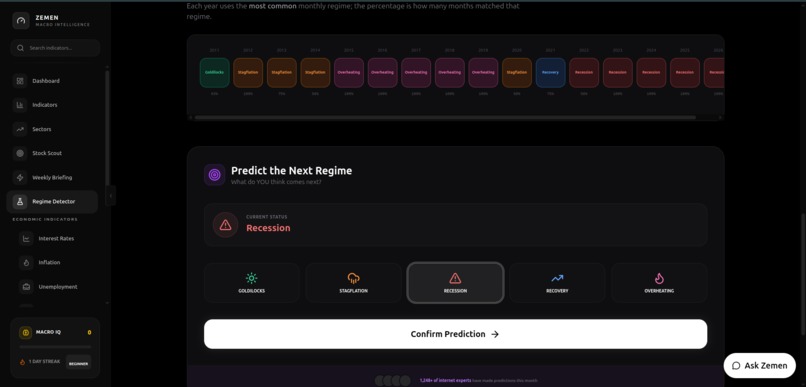Viewport: 806px width, 387px height.
Task: Select the 2012 Stagflation regime card
Action: [248, 72]
